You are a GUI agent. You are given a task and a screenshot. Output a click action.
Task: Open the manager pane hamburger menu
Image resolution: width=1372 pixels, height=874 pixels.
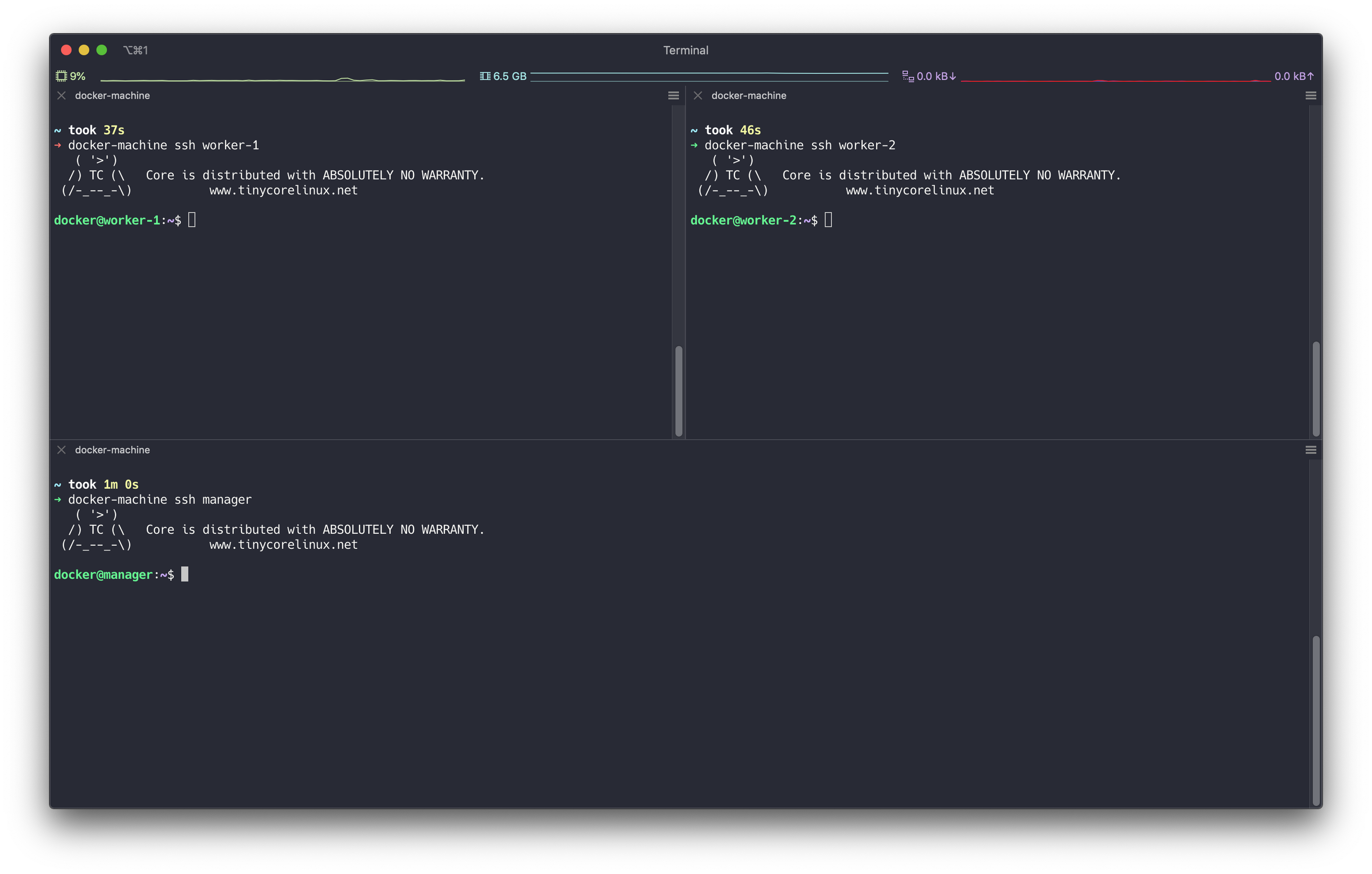tap(1310, 449)
